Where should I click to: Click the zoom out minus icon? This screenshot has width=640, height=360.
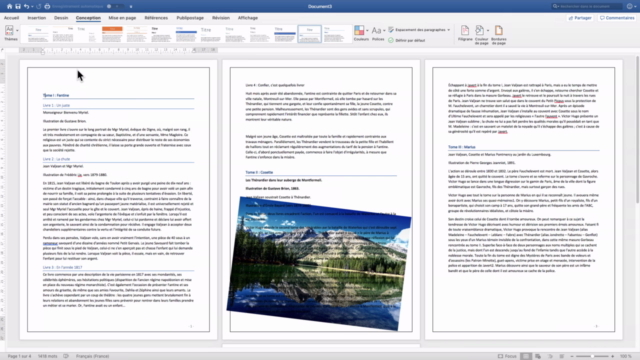572,356
